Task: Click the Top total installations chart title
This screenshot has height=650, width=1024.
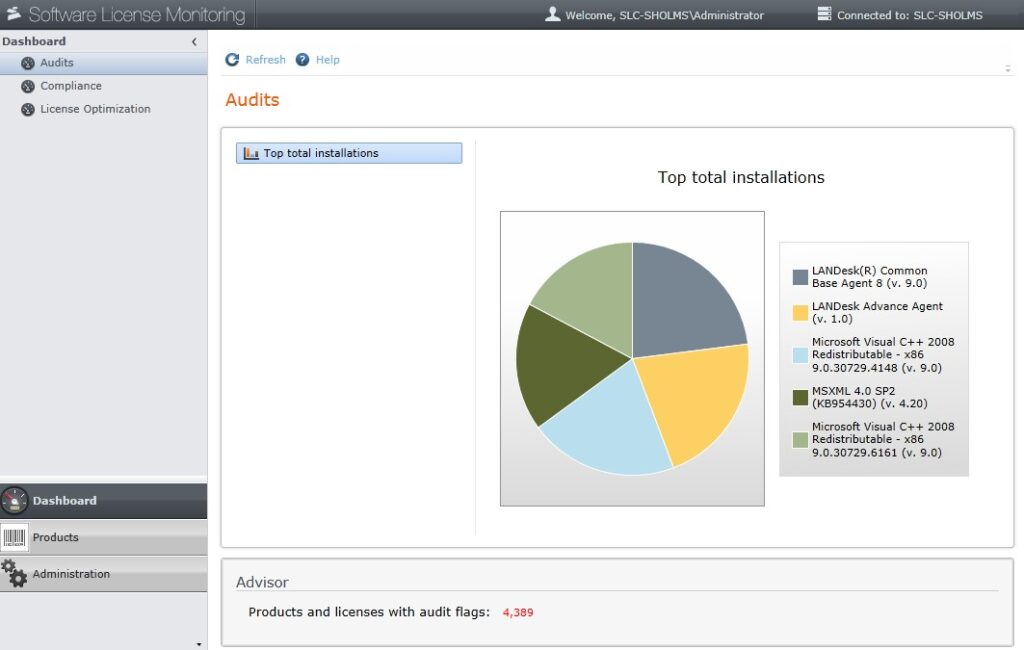Action: pyautogui.click(x=741, y=178)
